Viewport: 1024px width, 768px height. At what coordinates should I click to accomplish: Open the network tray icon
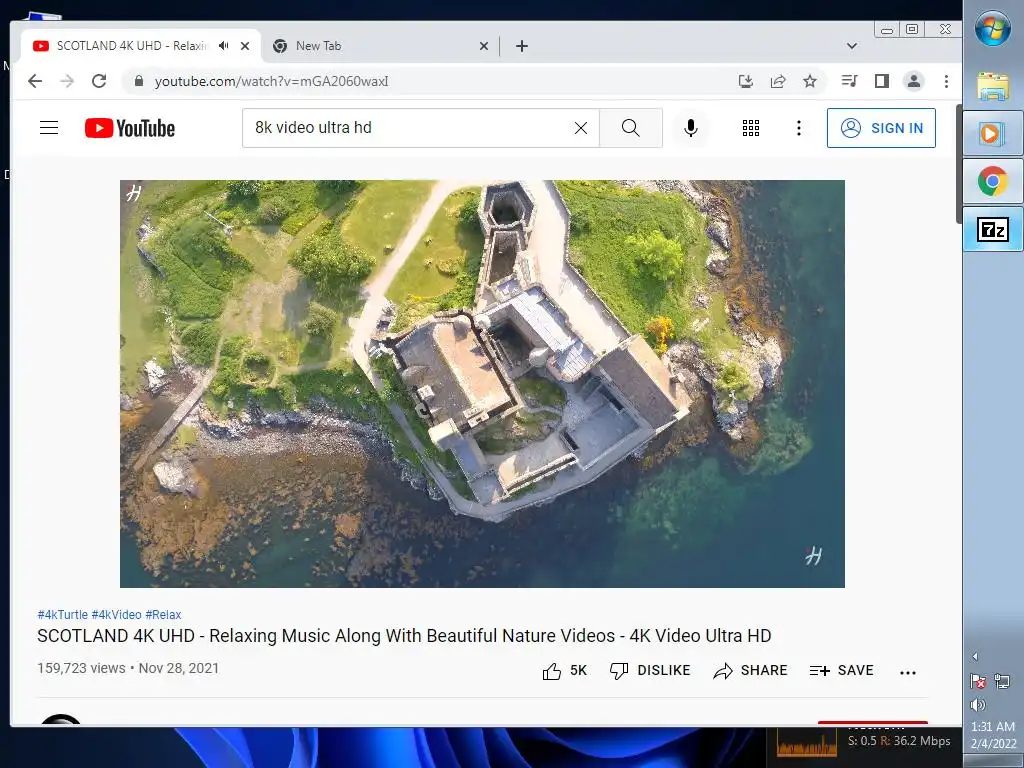1002,682
